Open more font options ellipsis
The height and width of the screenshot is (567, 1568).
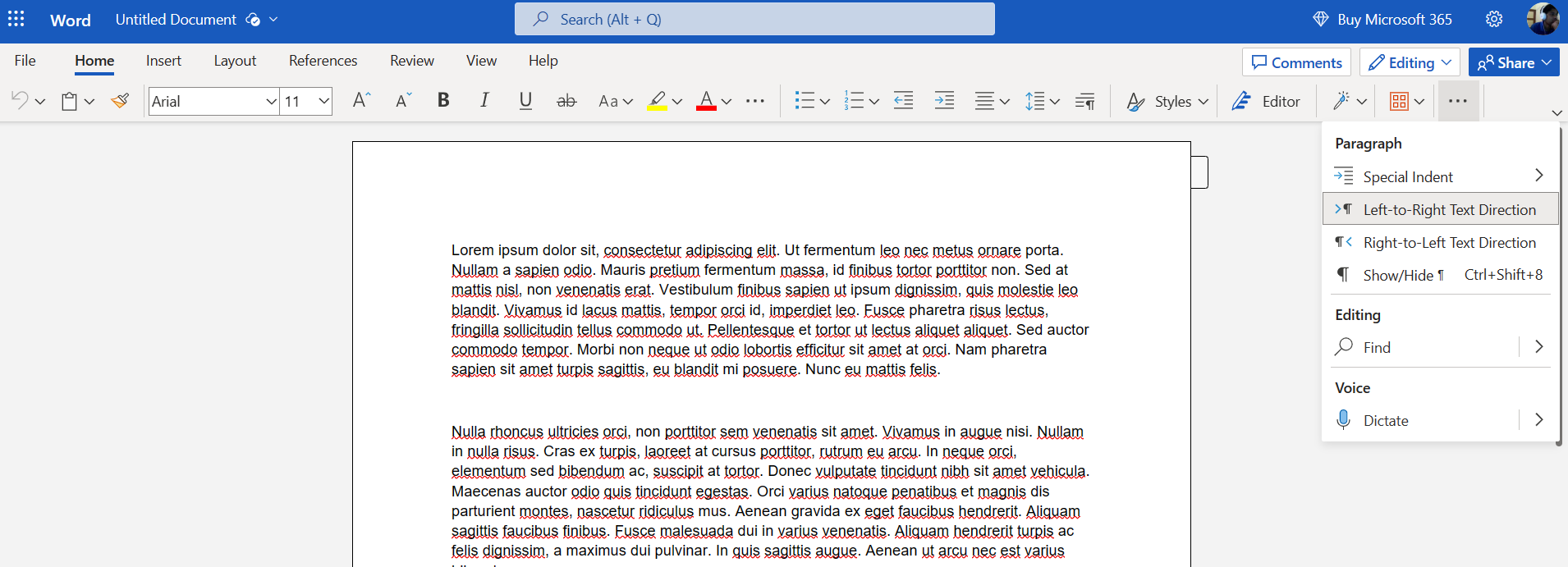(755, 101)
